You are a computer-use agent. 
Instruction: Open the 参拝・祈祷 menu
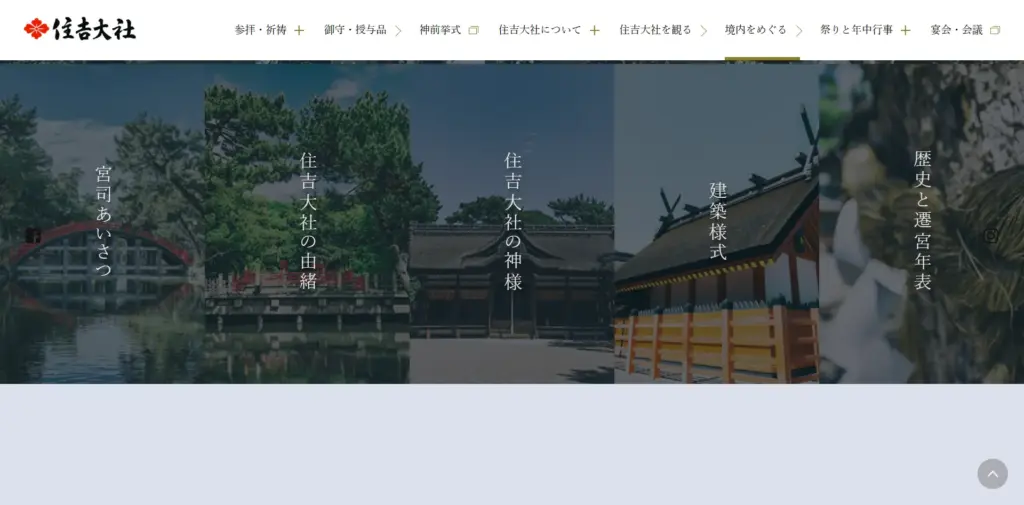269,30
